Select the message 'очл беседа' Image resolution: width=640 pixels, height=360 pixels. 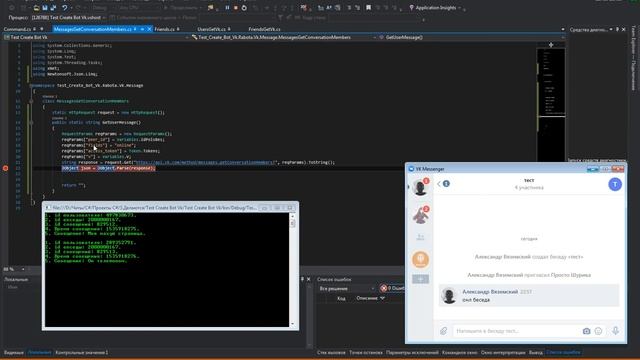pos(476,300)
